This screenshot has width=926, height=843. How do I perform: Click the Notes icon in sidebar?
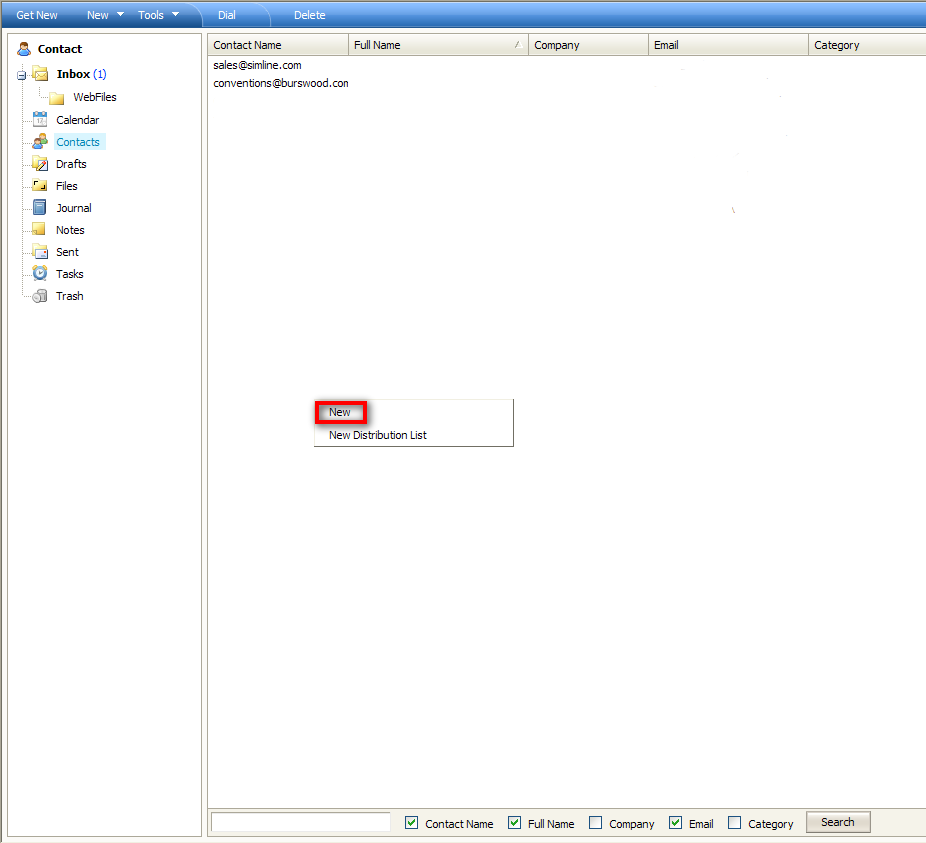(40, 230)
